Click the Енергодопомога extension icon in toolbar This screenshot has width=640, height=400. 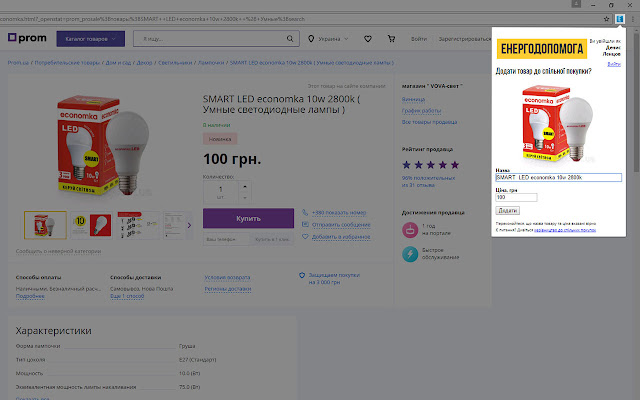coord(620,19)
